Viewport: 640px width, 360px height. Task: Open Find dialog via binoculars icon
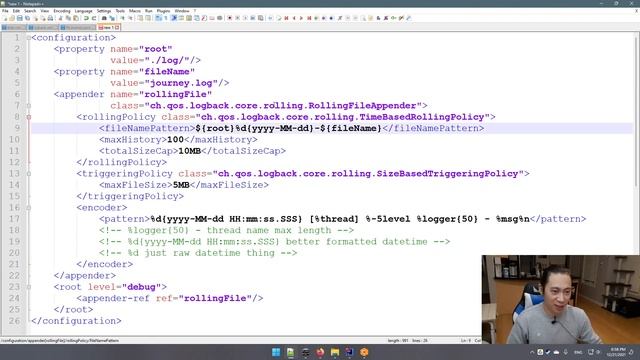pos(104,18)
